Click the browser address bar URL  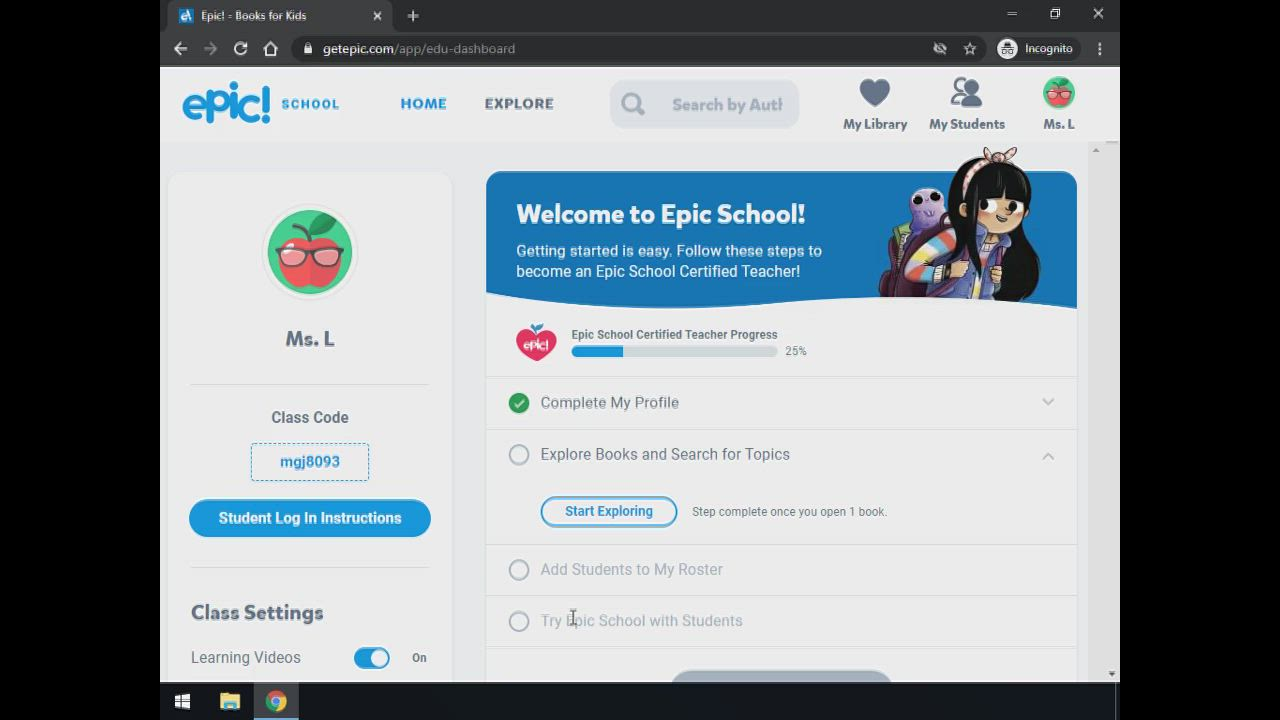tap(419, 48)
